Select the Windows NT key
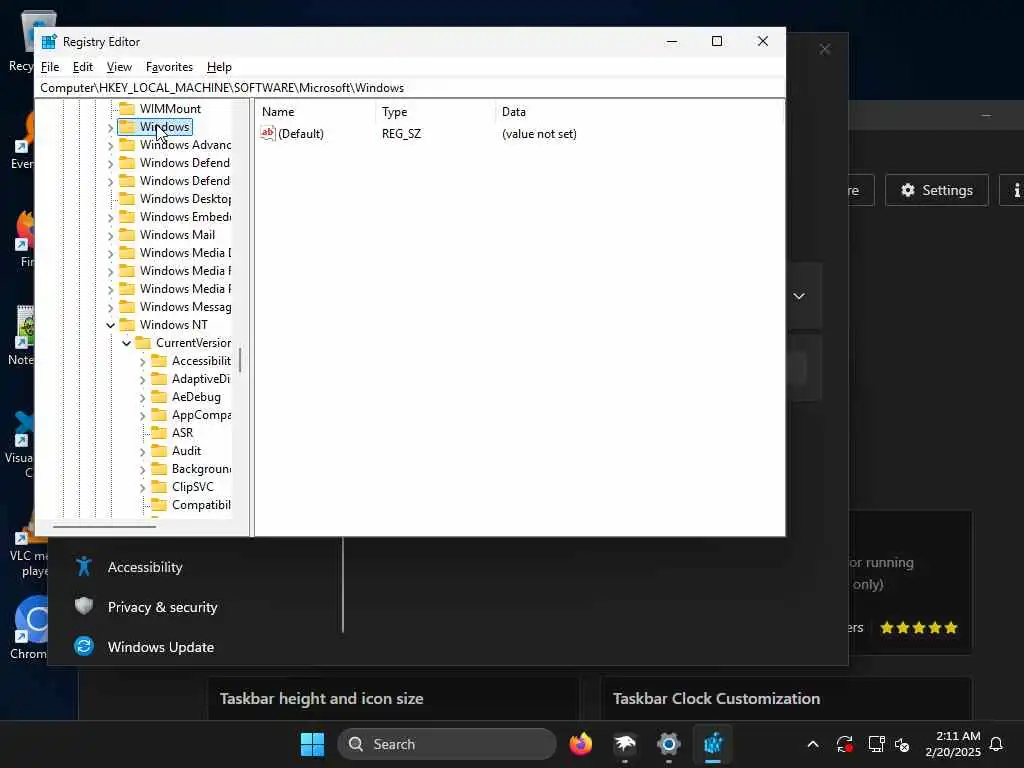 point(173,325)
